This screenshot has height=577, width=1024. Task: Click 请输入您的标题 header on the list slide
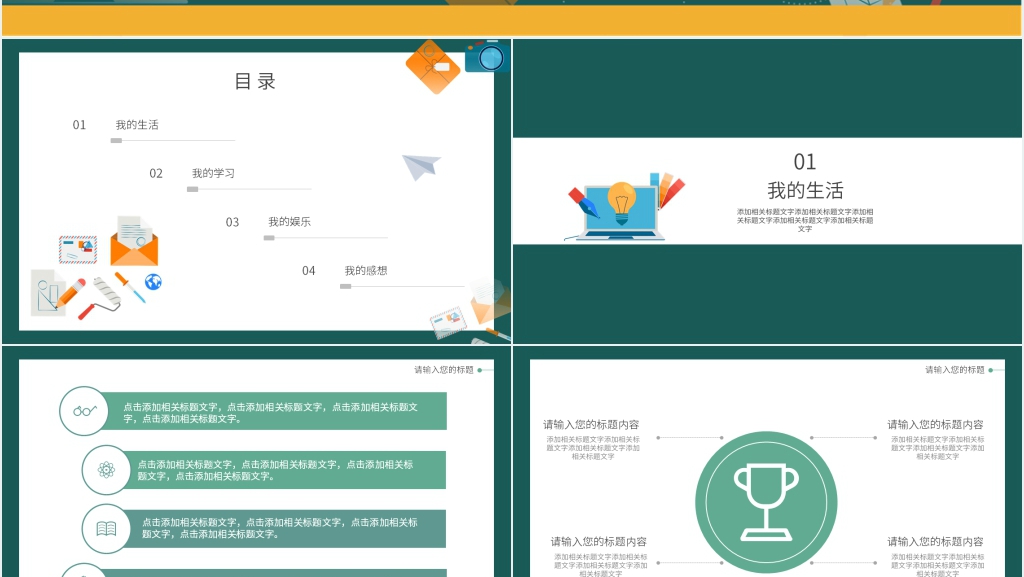pyautogui.click(x=444, y=369)
